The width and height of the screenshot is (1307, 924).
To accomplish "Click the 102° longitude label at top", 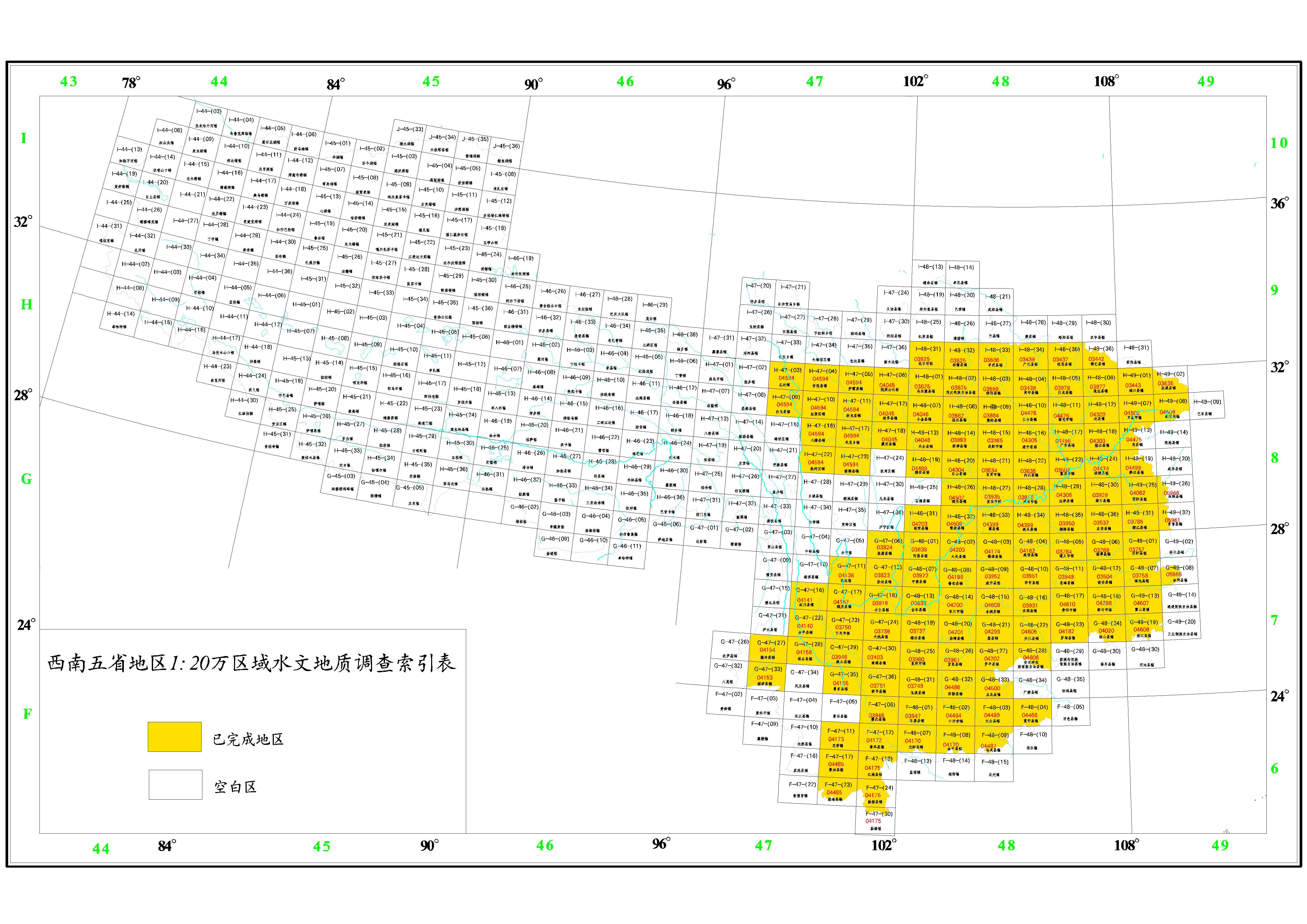I will click(x=915, y=81).
